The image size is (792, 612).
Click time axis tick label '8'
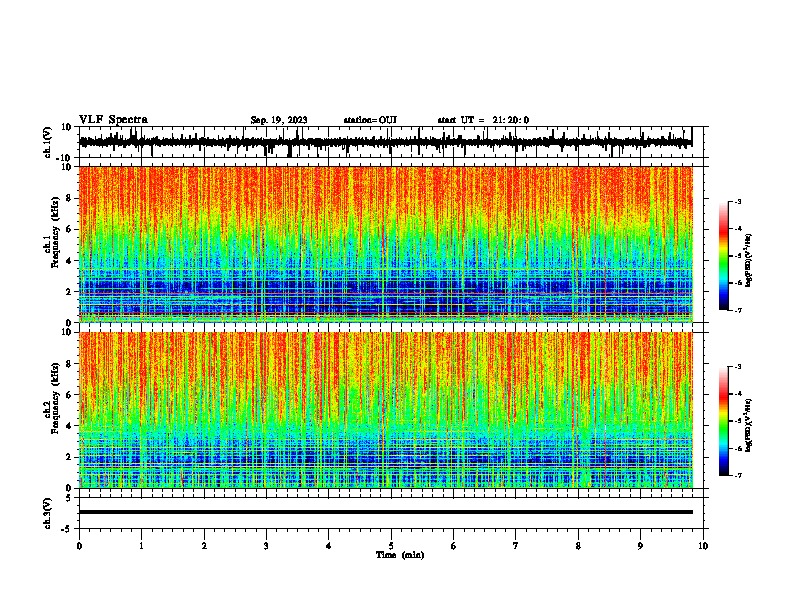click(578, 546)
